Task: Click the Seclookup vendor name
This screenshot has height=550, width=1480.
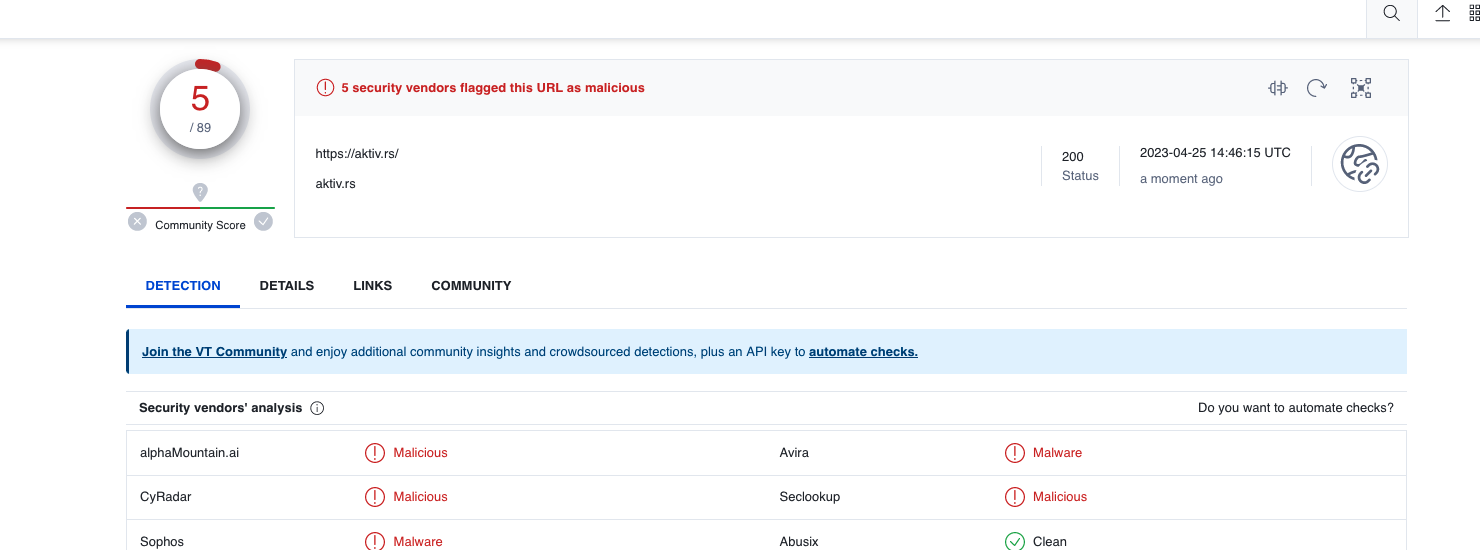Action: tap(810, 497)
